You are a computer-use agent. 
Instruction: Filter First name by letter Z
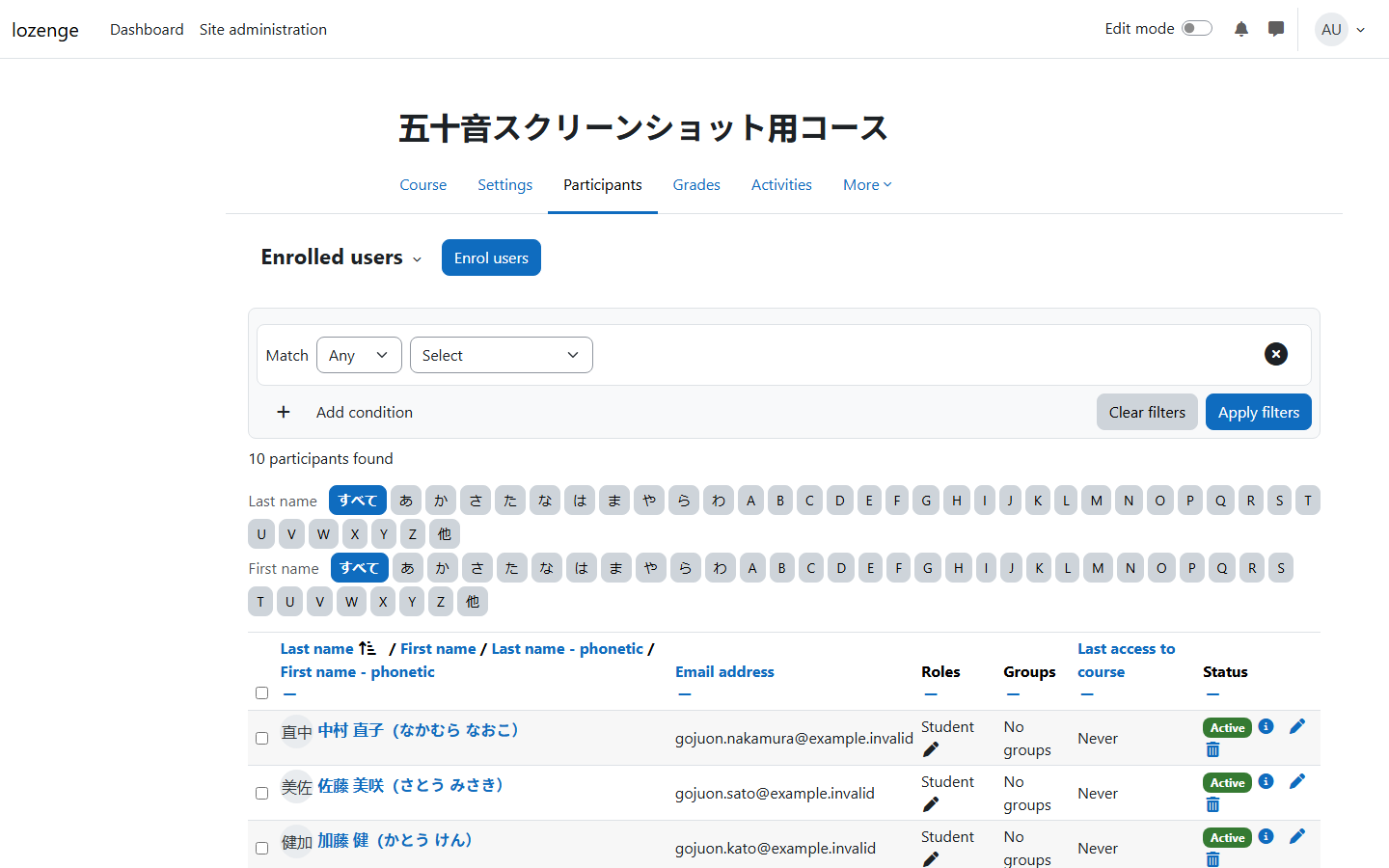pyautogui.click(x=441, y=601)
